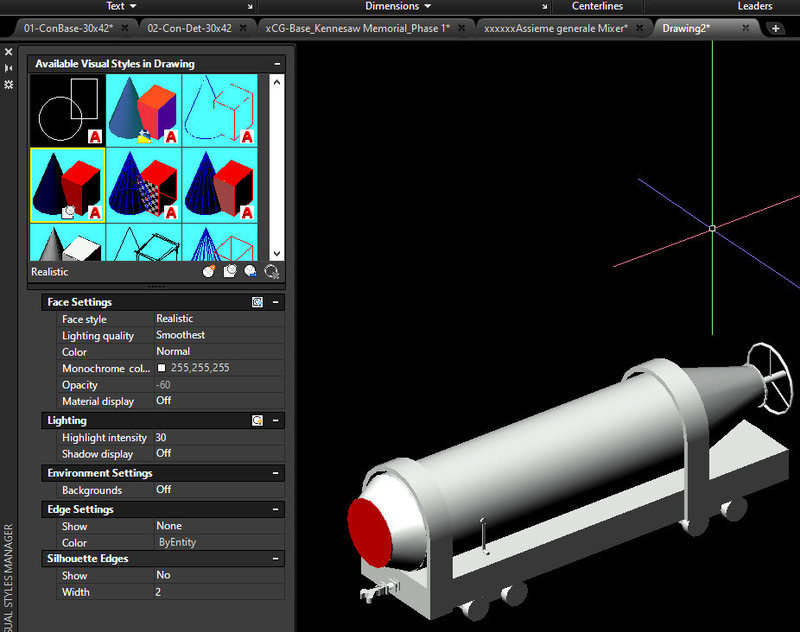The width and height of the screenshot is (800, 632).
Task: Toggle Backgrounds Off setting
Action: (164, 490)
